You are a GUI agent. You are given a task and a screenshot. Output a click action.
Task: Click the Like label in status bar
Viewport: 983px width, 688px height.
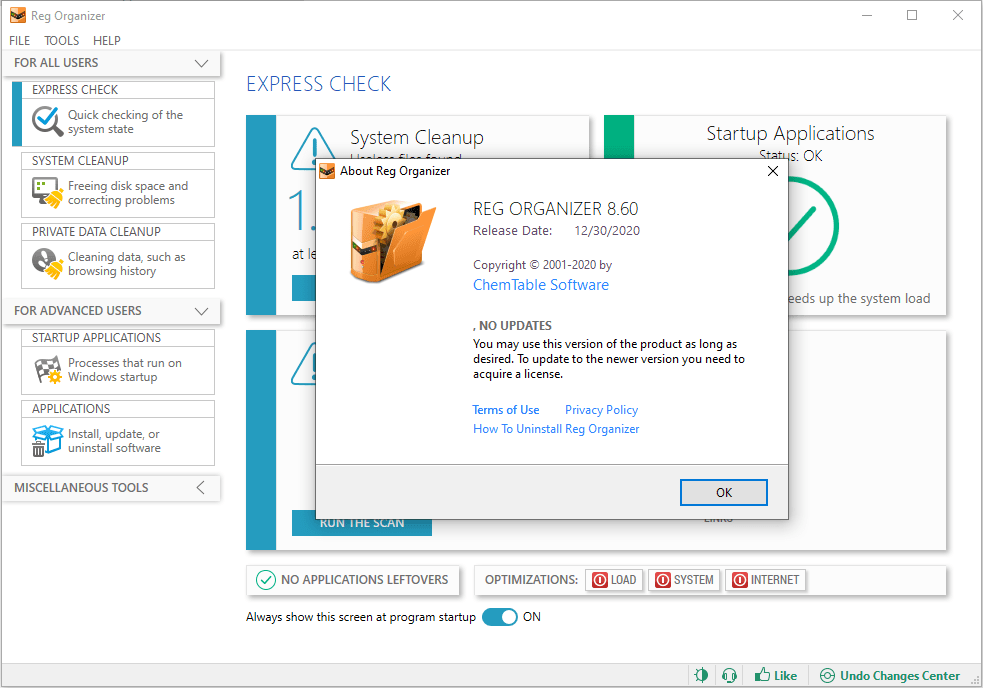786,675
